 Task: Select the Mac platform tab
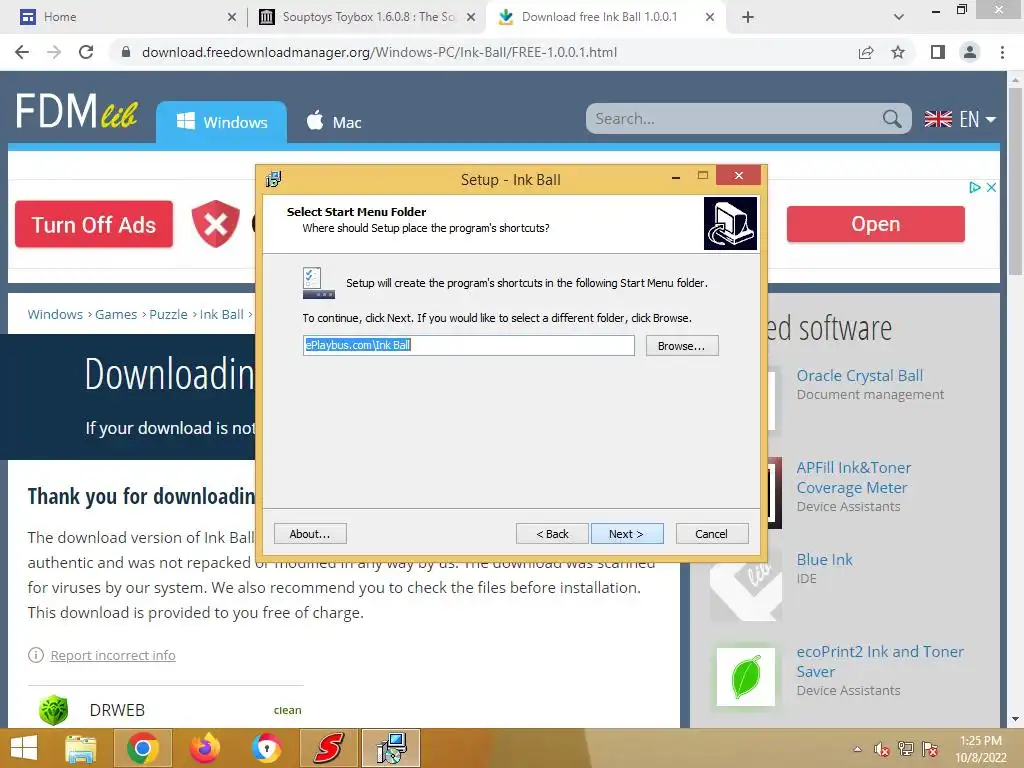(x=334, y=121)
